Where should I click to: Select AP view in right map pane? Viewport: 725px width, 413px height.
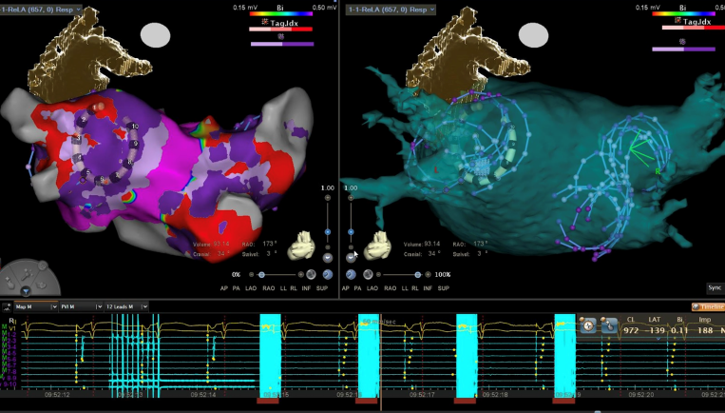(345, 288)
